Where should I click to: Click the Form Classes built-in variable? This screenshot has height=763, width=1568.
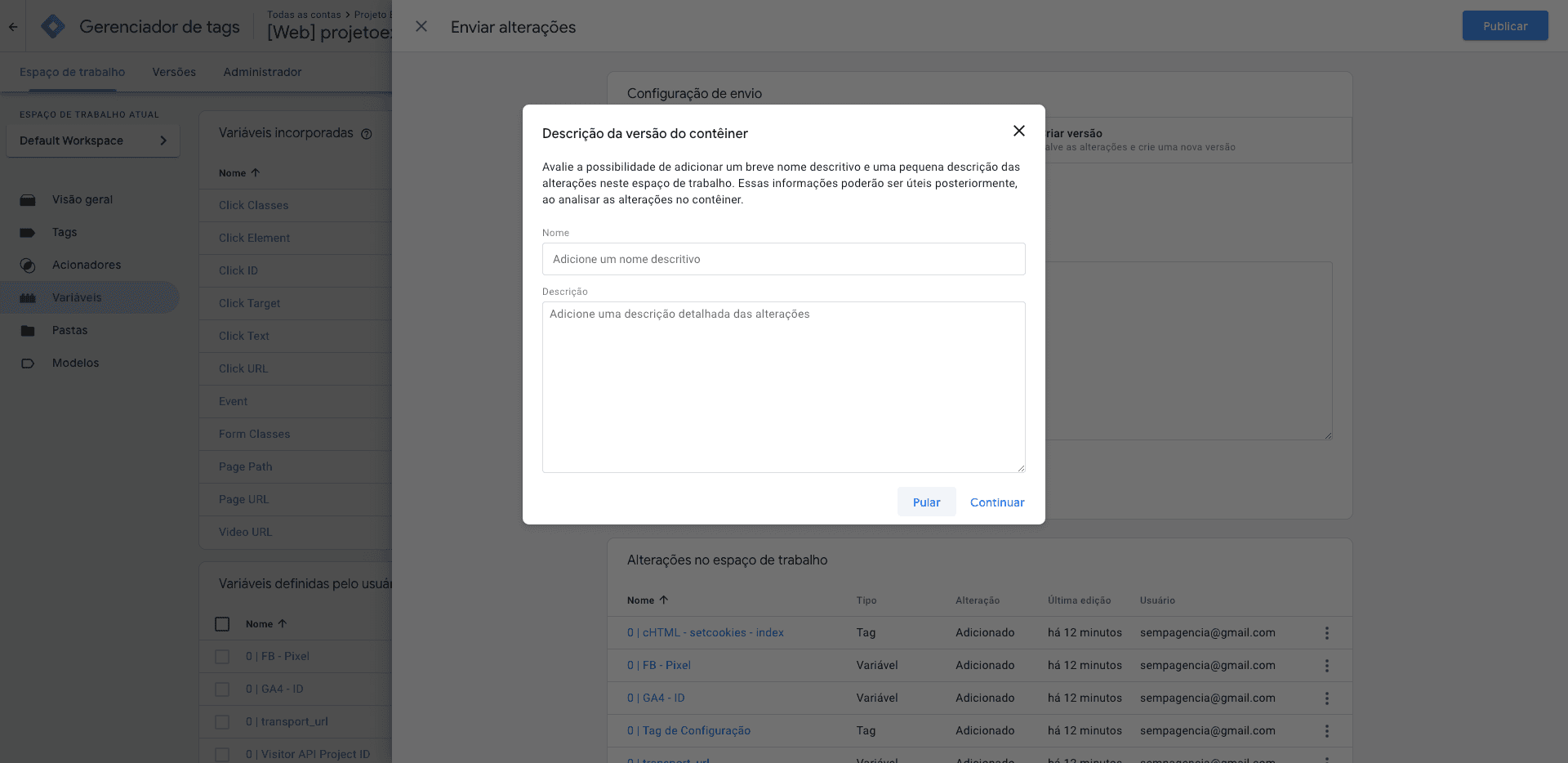pos(255,434)
